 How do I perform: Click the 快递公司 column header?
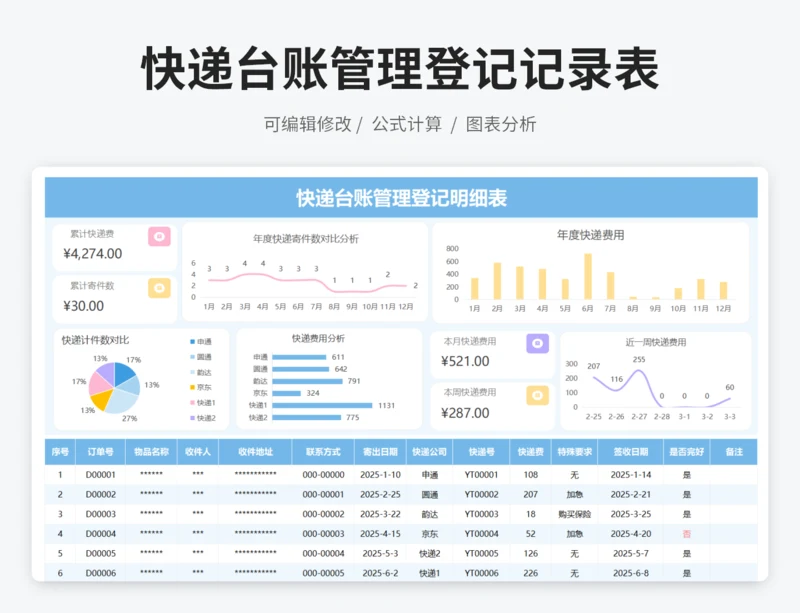(x=430, y=452)
